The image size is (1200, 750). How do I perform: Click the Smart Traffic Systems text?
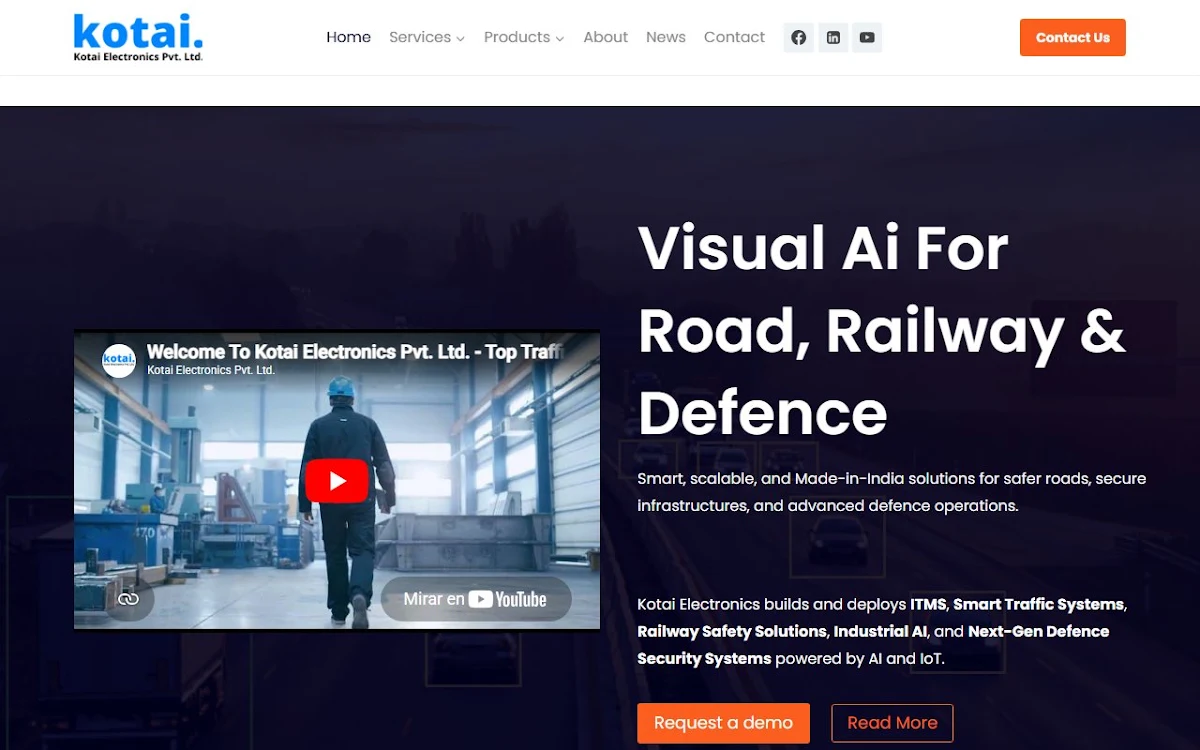click(x=1039, y=604)
